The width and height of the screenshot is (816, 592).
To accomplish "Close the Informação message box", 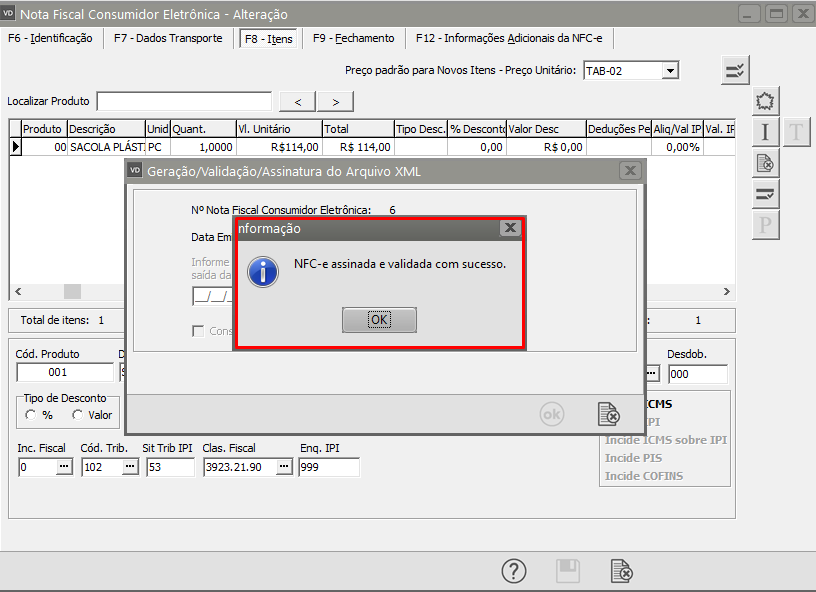I will (510, 228).
